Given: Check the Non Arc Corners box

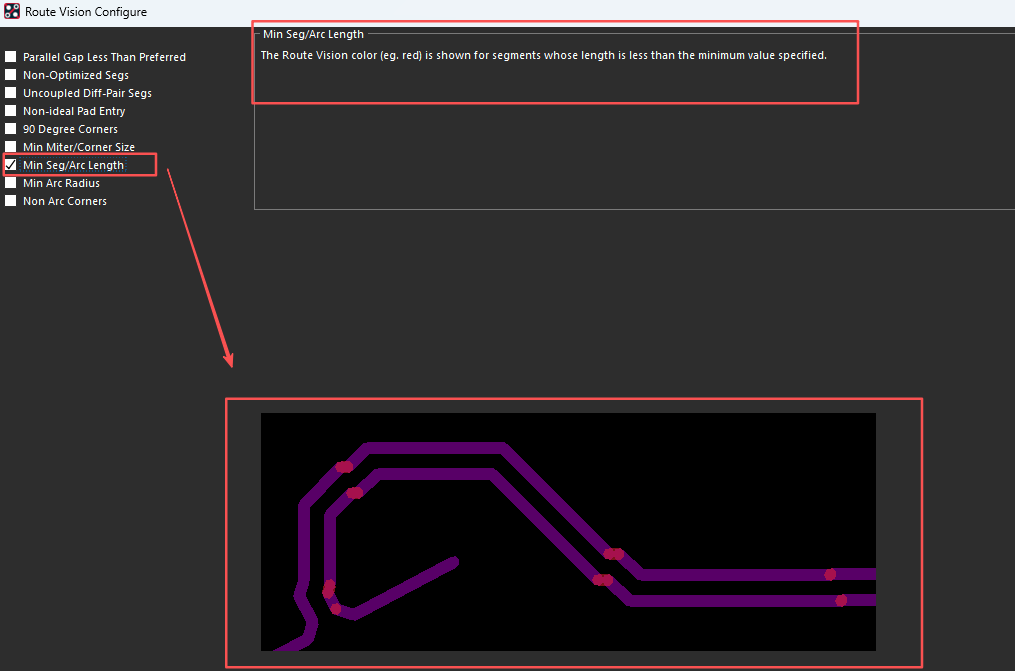Looking at the screenshot, I should coord(11,201).
